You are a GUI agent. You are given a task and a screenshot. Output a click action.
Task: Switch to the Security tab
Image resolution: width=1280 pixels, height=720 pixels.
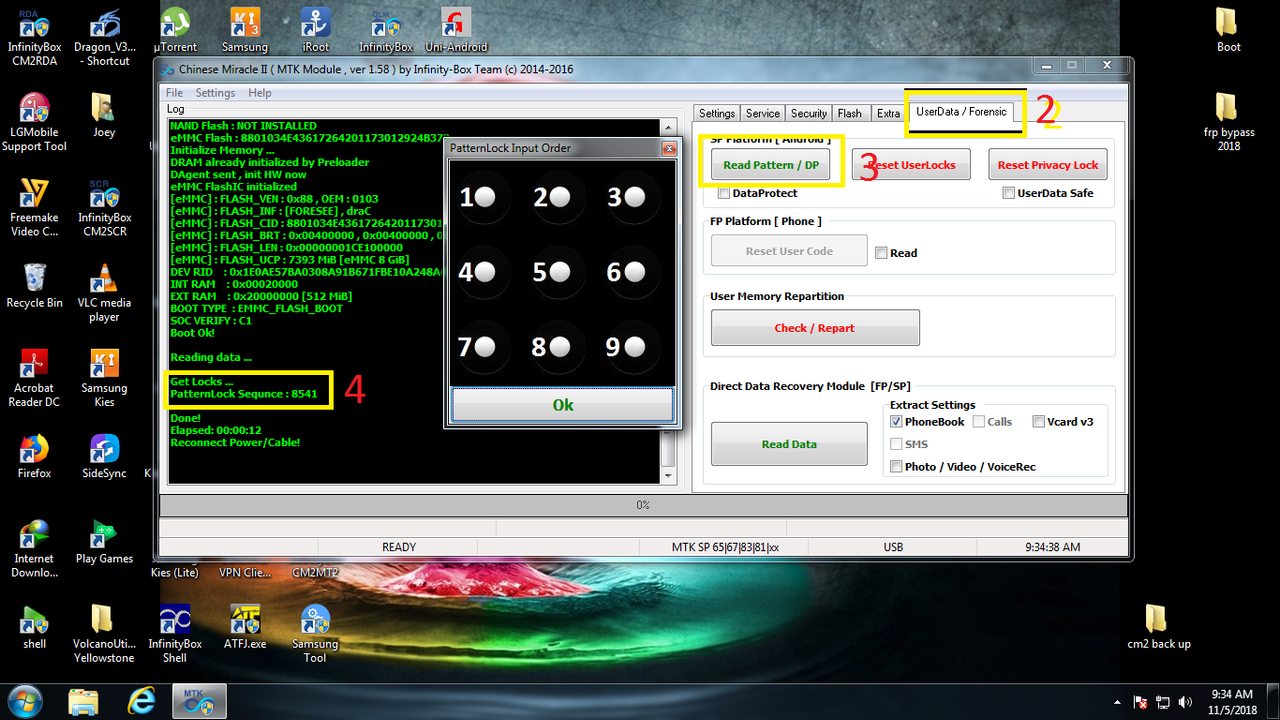coord(809,113)
